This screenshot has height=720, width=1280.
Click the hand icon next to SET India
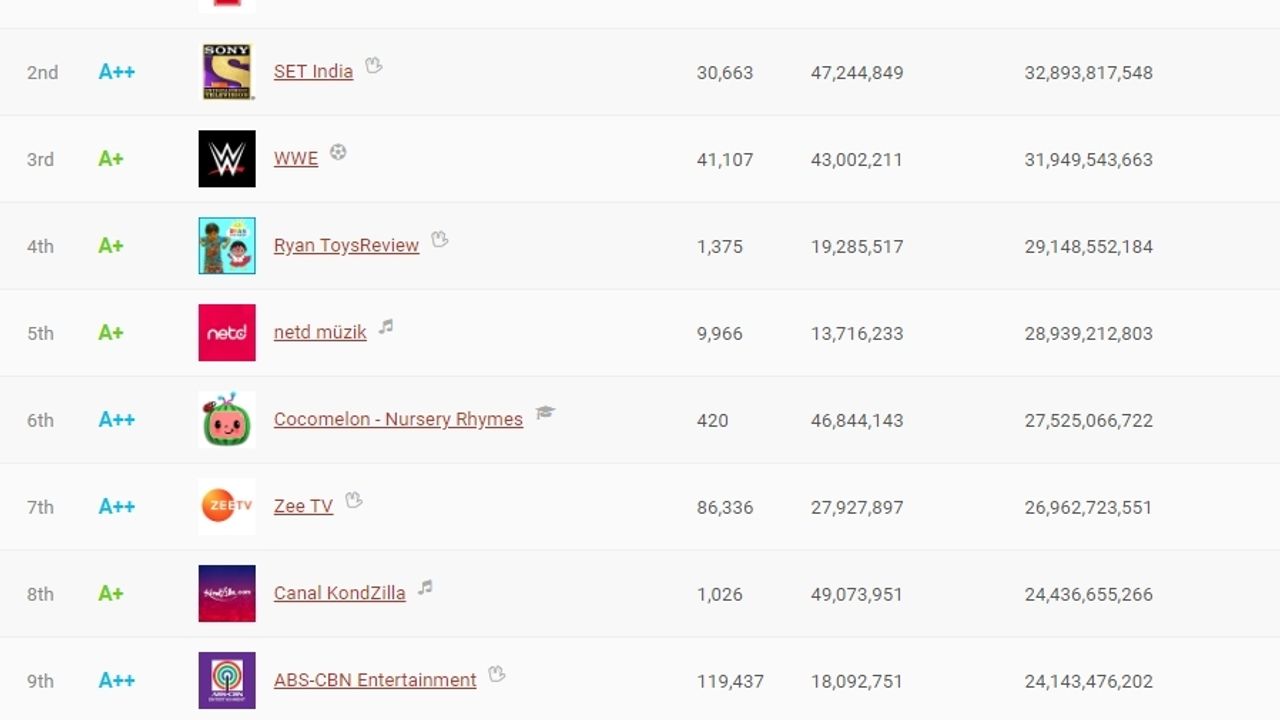pos(374,66)
